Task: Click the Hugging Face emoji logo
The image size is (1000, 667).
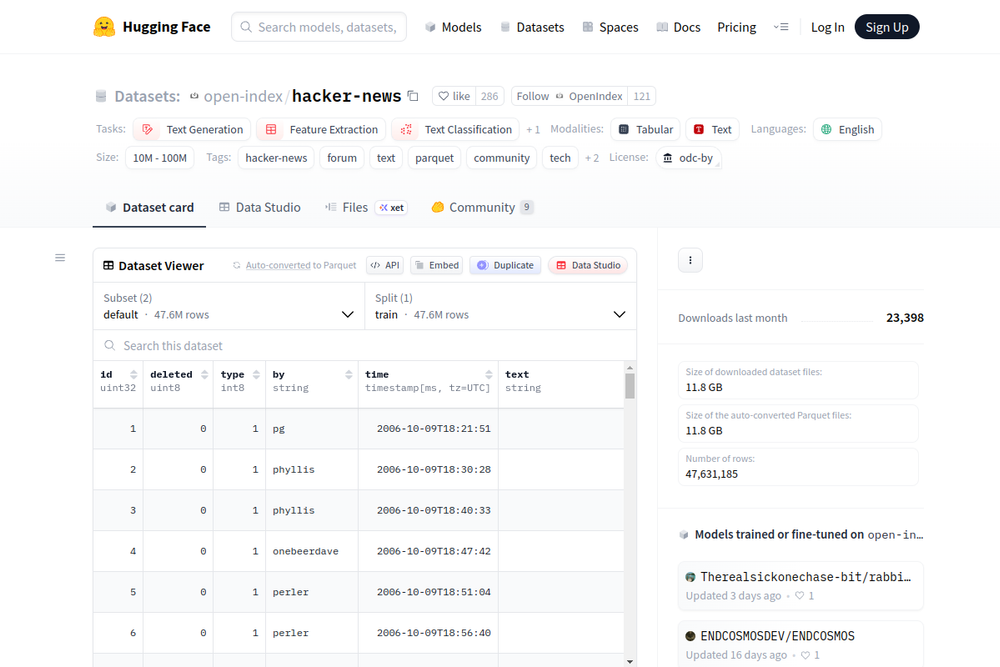Action: pyautogui.click(x=104, y=27)
